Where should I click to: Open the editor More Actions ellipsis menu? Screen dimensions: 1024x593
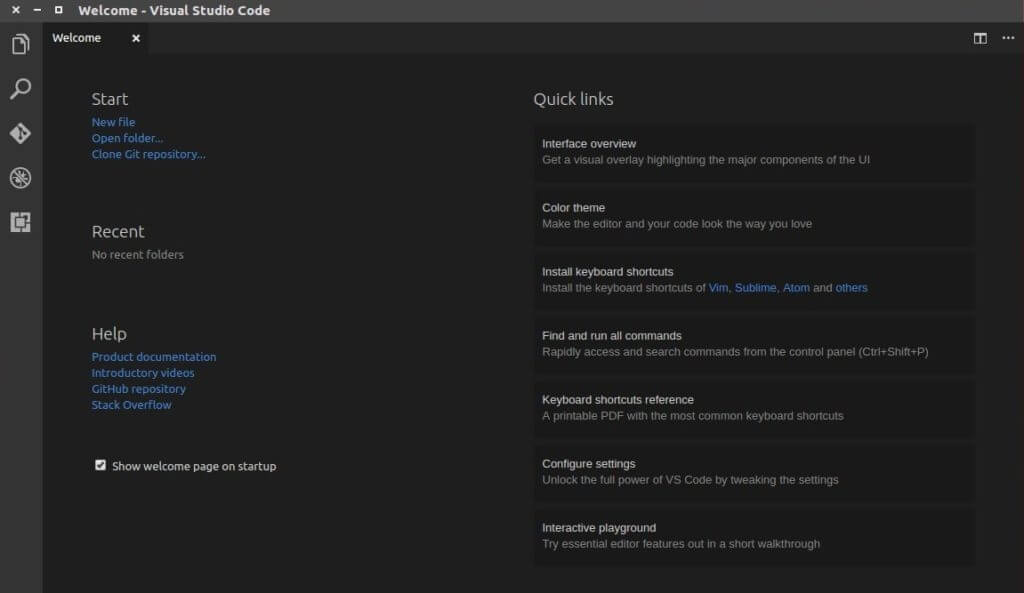coord(1008,38)
